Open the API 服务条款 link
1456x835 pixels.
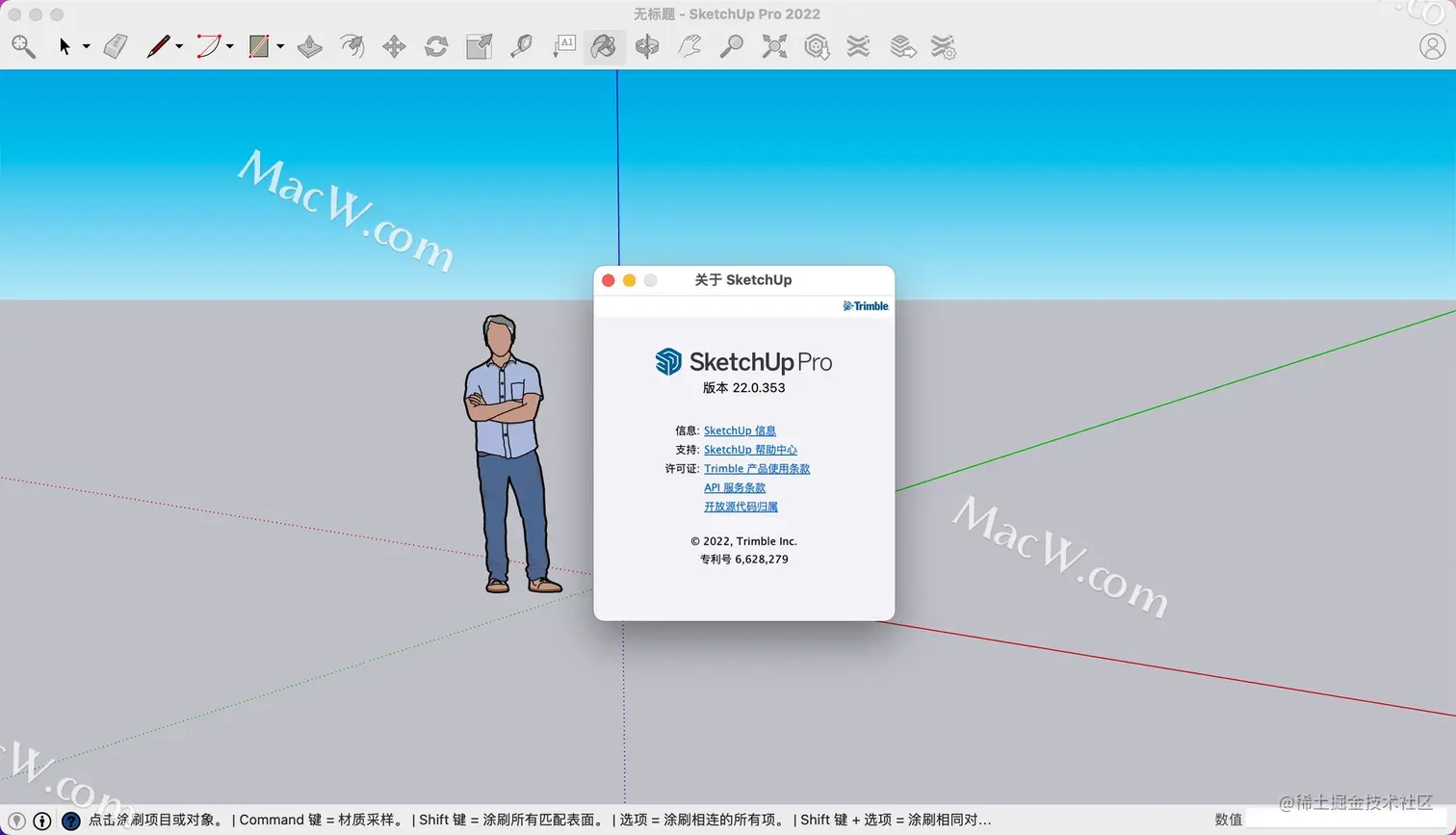click(735, 487)
